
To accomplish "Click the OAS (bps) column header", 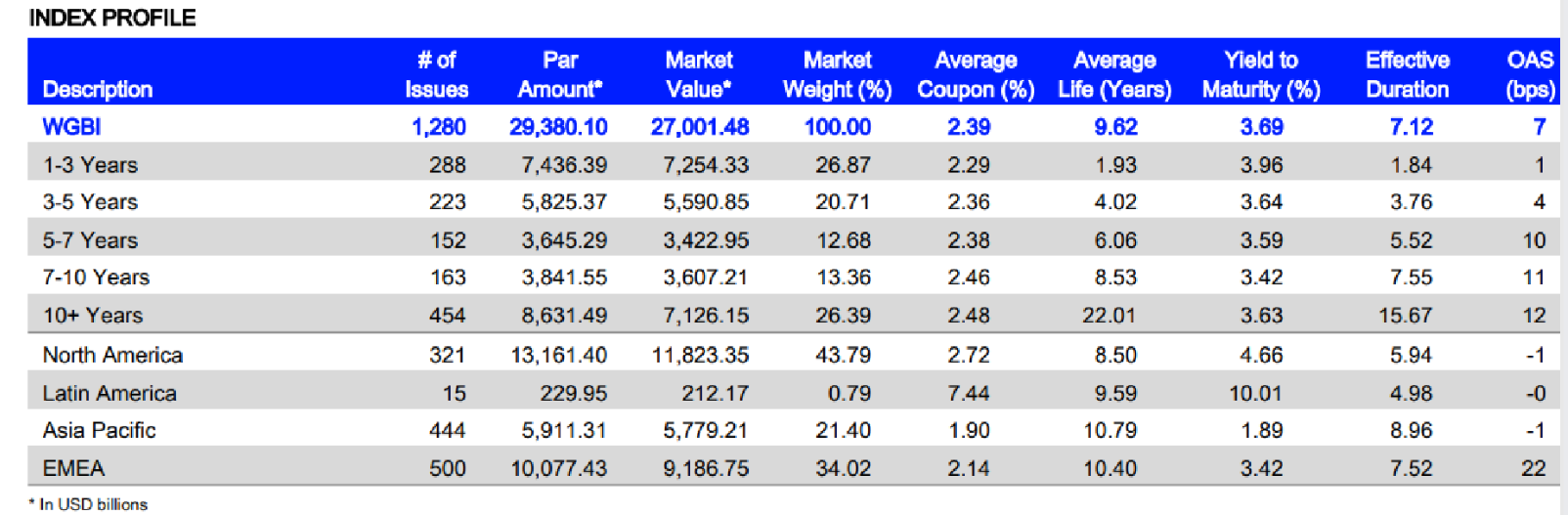I will (x=1530, y=74).
